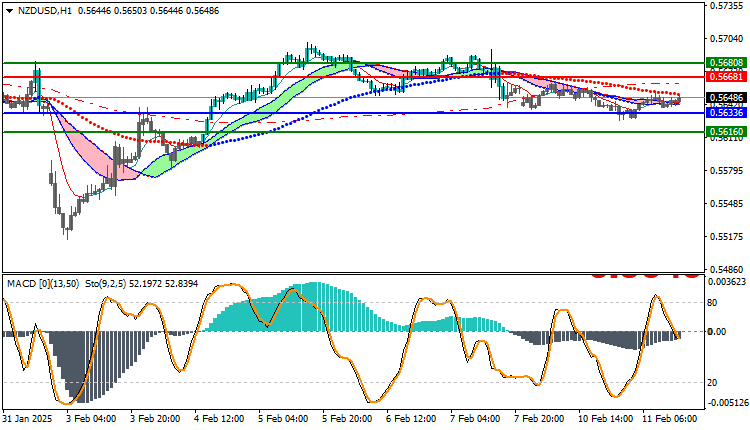The image size is (750, 430).
Task: Click the 0.55175 price axis value
Action: [727, 237]
